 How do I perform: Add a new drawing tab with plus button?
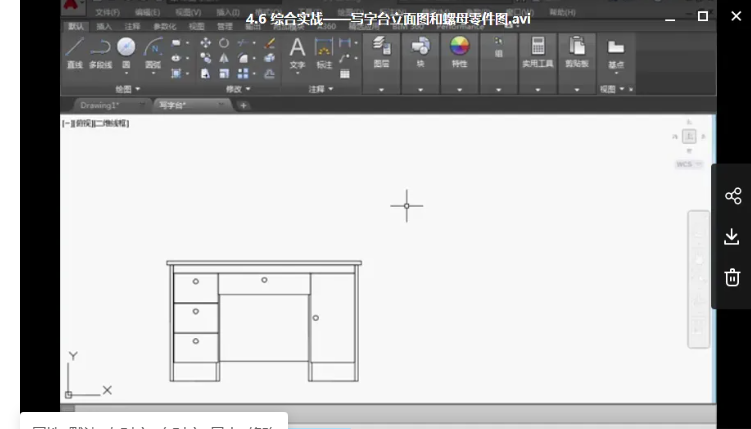tap(243, 105)
